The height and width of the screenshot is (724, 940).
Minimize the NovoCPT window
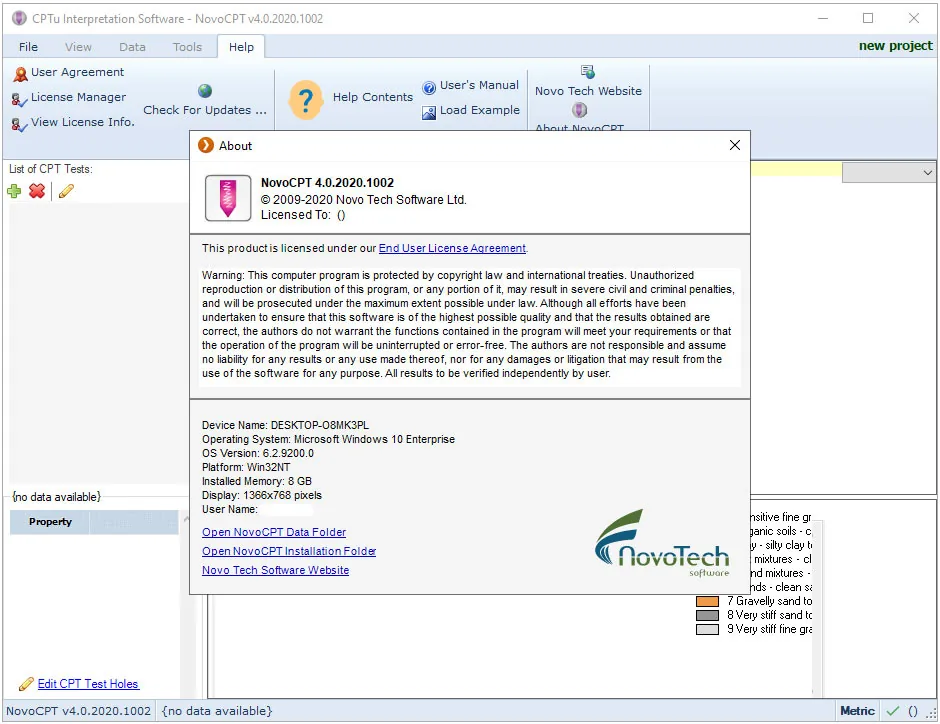(823, 19)
